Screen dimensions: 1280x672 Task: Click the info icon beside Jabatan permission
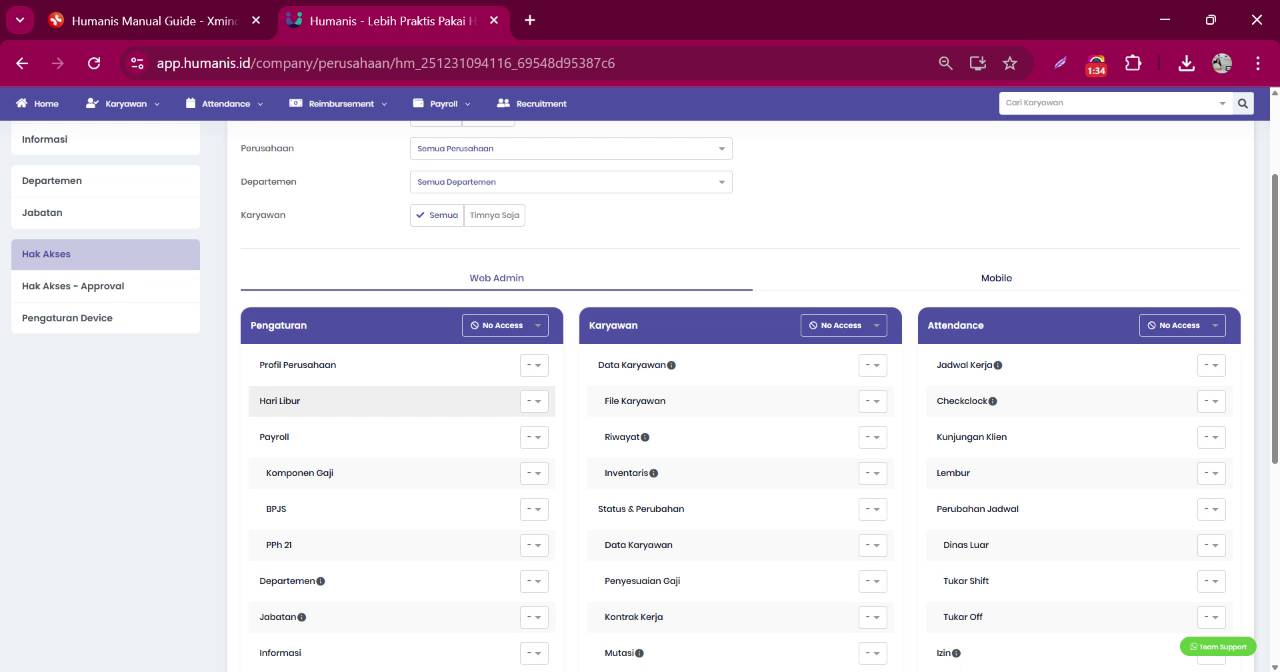click(302, 617)
